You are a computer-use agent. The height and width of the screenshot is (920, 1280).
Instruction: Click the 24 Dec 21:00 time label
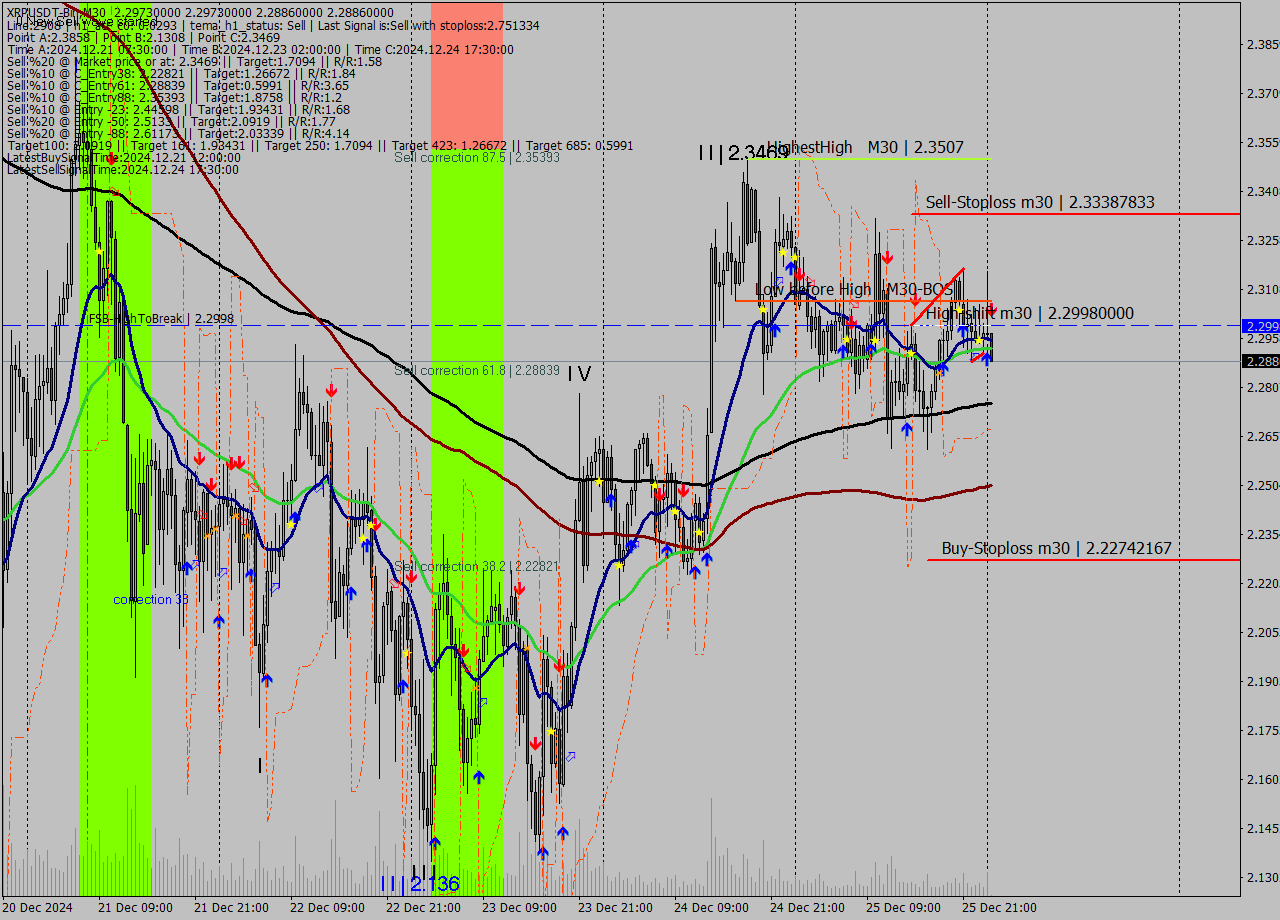tap(807, 907)
